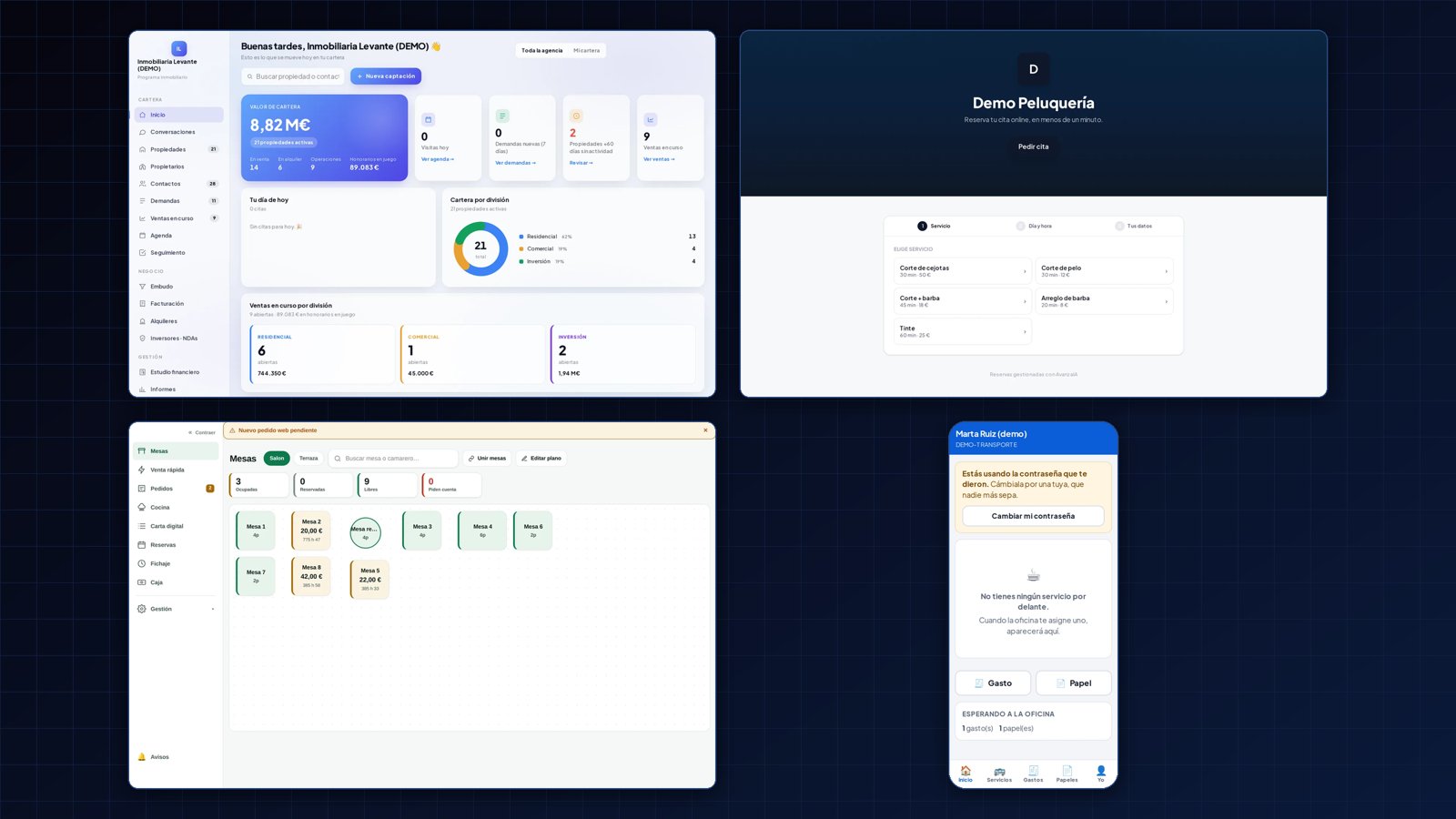The image size is (1456, 819).
Task: Choose the Arreglo de barba service
Action: click(x=1104, y=301)
